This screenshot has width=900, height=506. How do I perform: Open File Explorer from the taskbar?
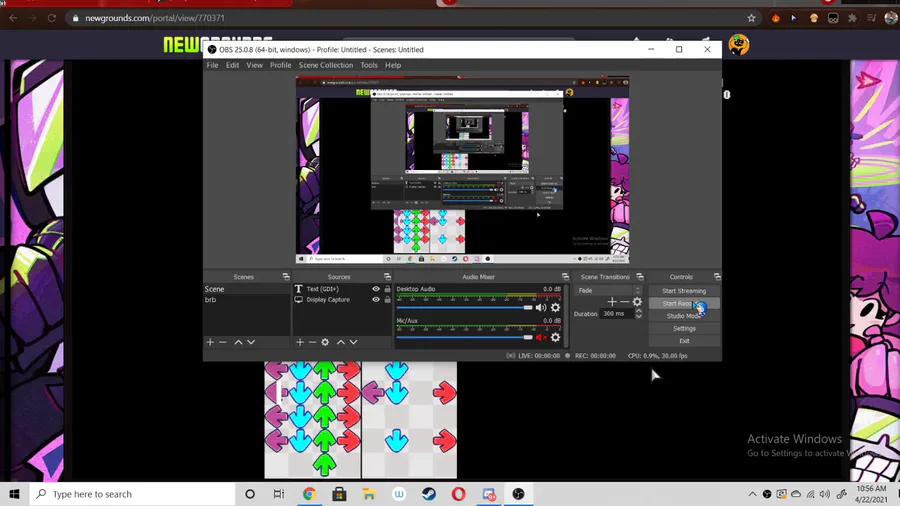(x=369, y=494)
